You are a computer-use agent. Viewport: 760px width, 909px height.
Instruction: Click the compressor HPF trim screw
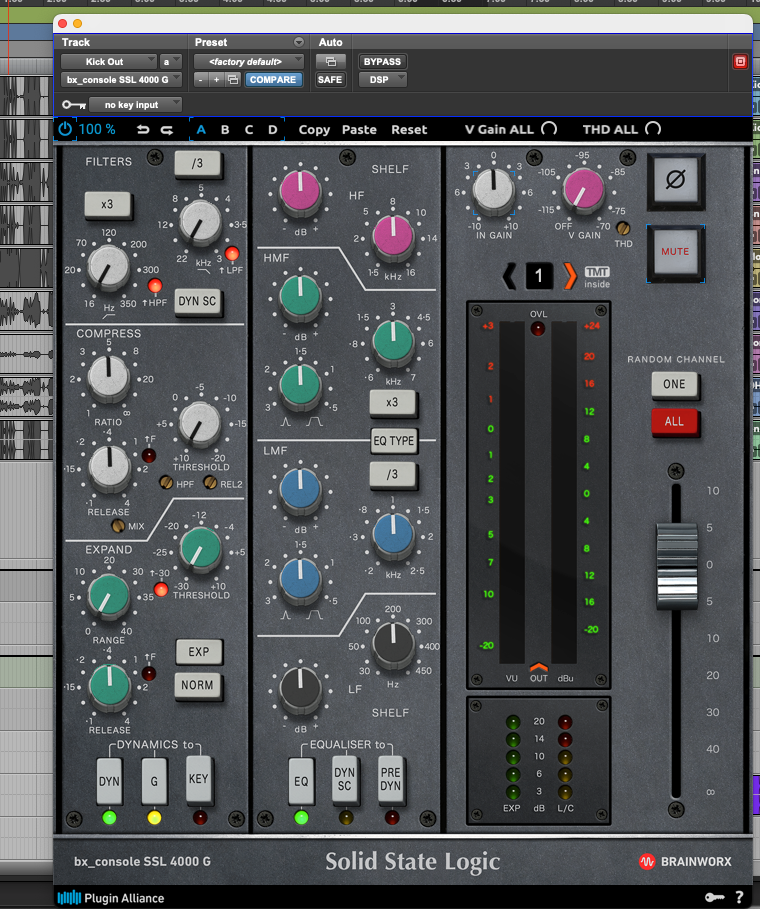pos(166,482)
